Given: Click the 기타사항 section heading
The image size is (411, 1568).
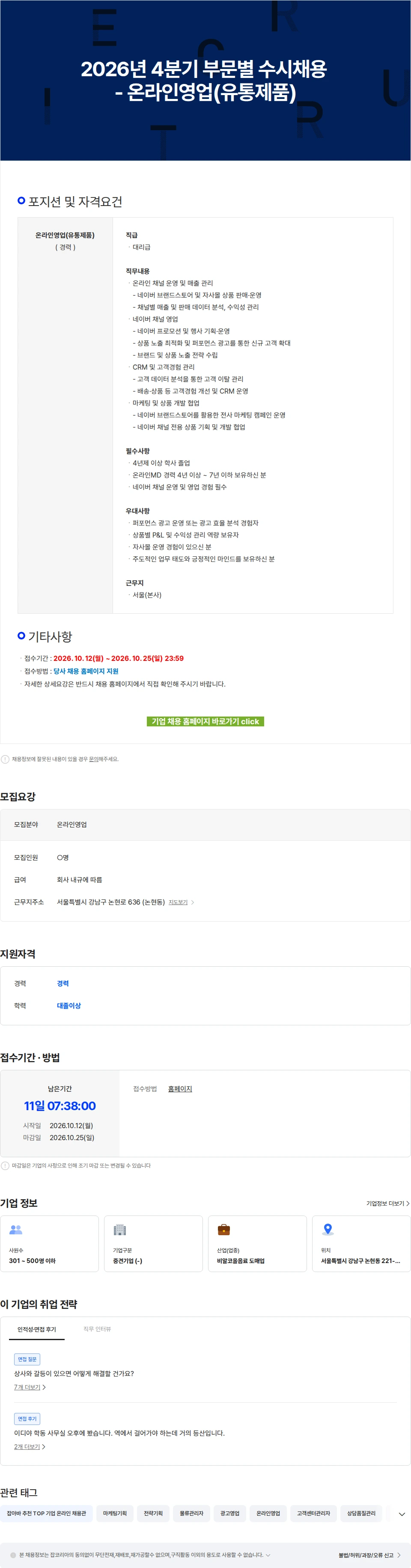Looking at the screenshot, I should click(x=50, y=636).
